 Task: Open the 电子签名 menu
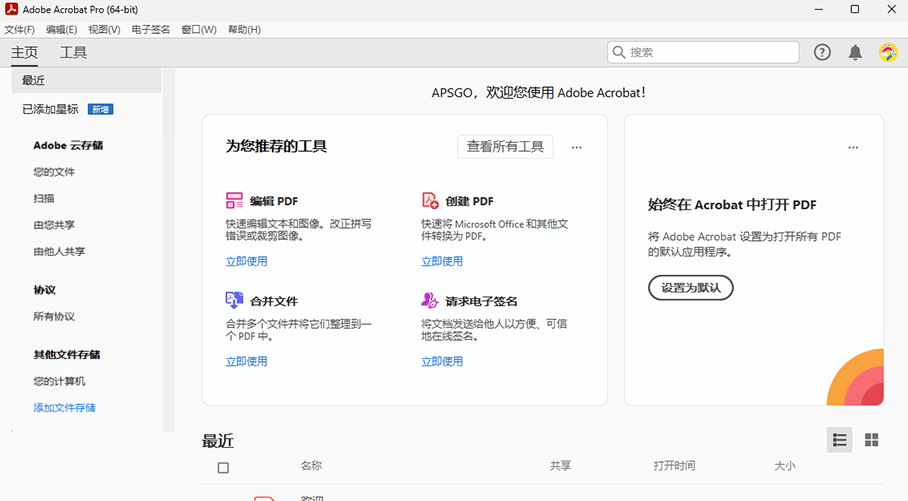151,30
